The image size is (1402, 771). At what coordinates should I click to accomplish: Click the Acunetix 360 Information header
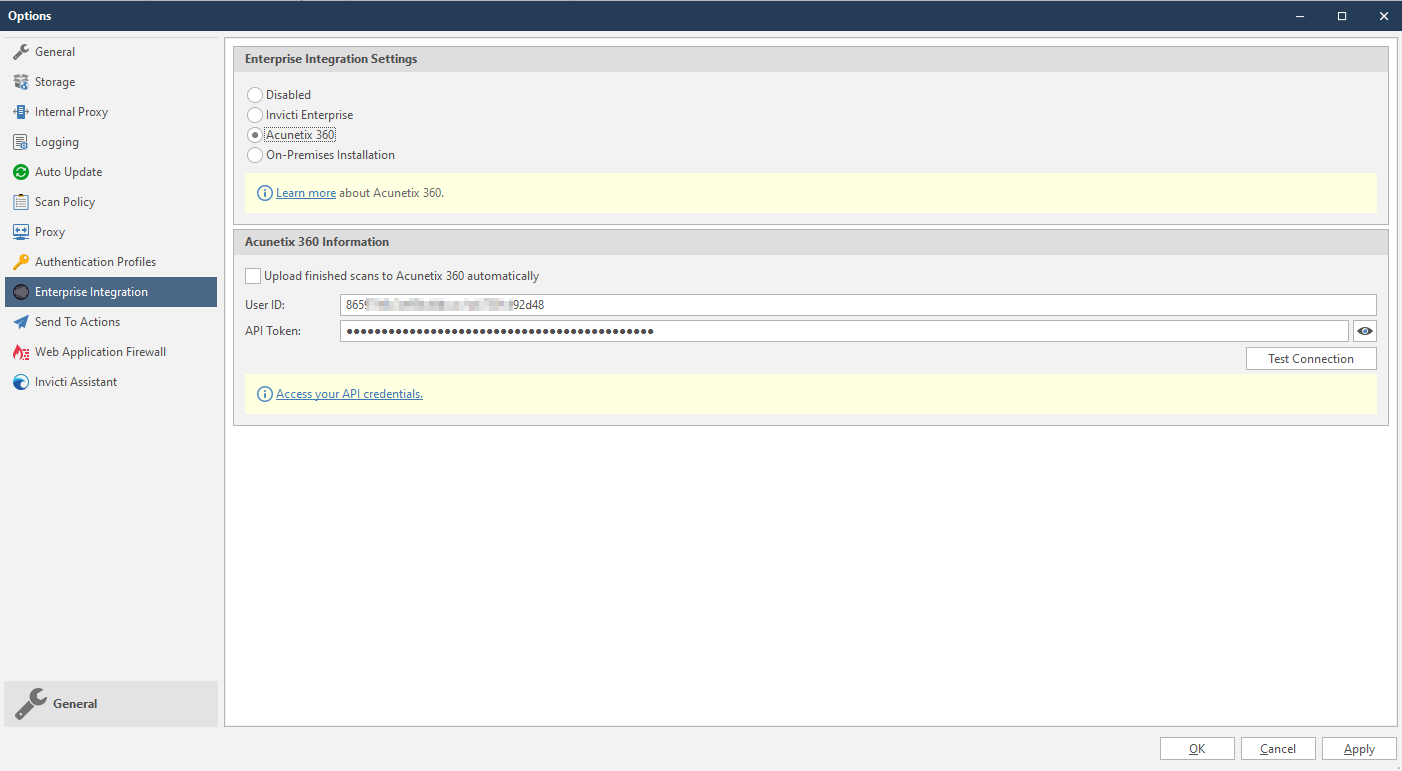pos(811,242)
